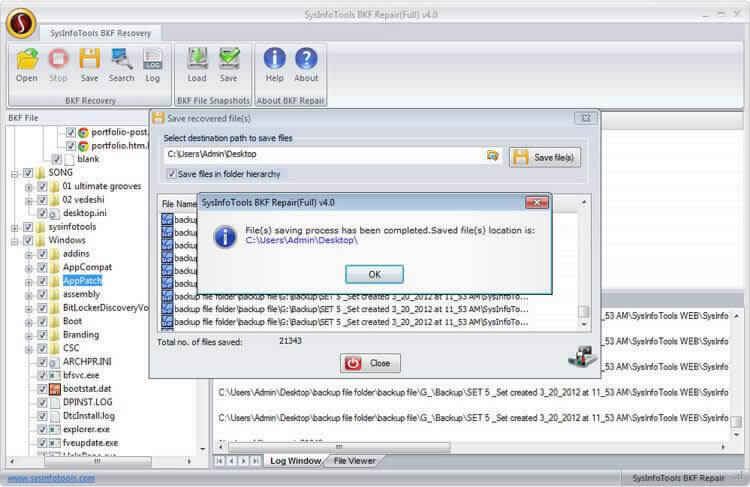Select the DtcInstall.log tree item
The height and width of the screenshot is (487, 750).
[x=88, y=416]
